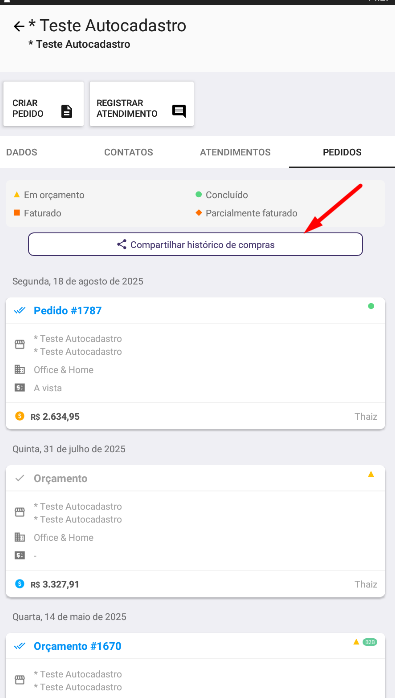This screenshot has width=395, height=698.
Task: Select the Atendimentos tab
Action: [235, 152]
